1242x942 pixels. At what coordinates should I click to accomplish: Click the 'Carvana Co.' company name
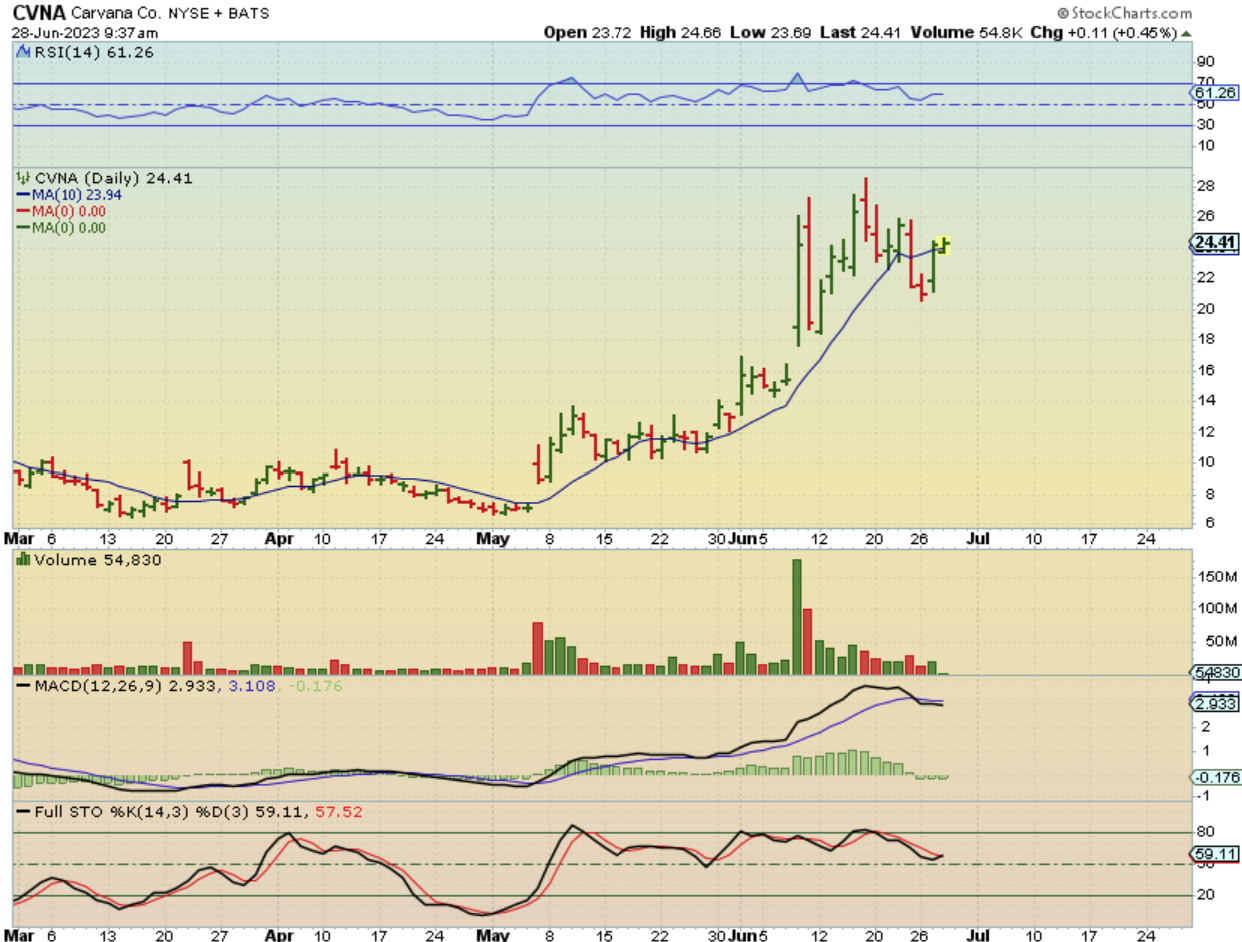(118, 14)
